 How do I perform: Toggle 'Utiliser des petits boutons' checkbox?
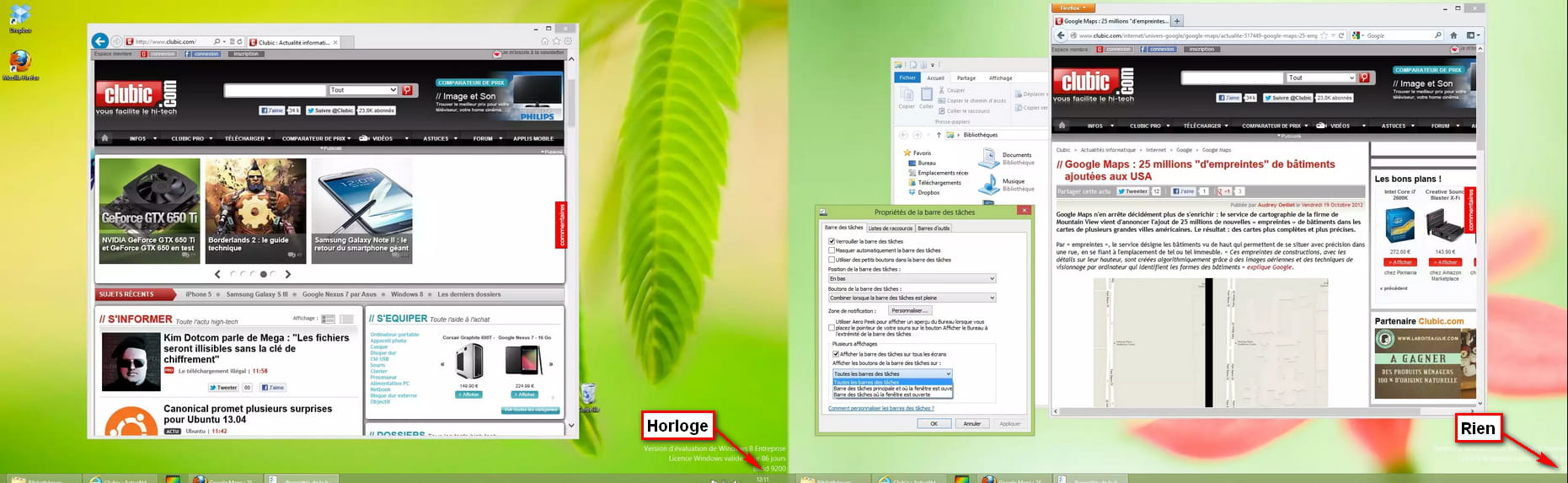[x=832, y=260]
